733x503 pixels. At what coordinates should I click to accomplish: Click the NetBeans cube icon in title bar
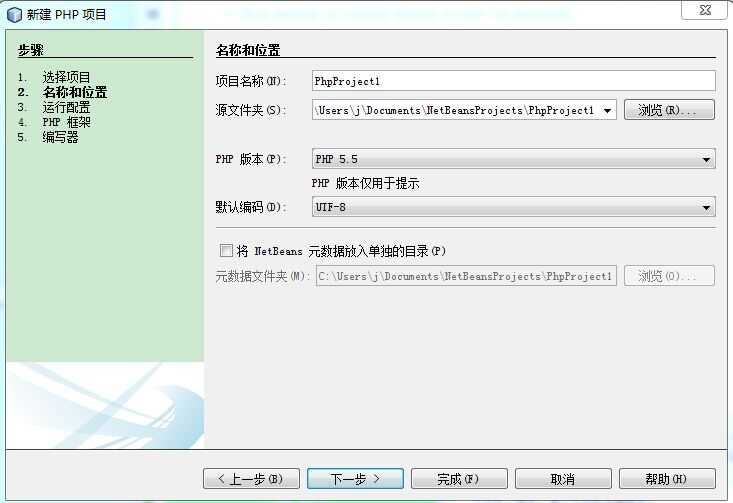[14, 15]
